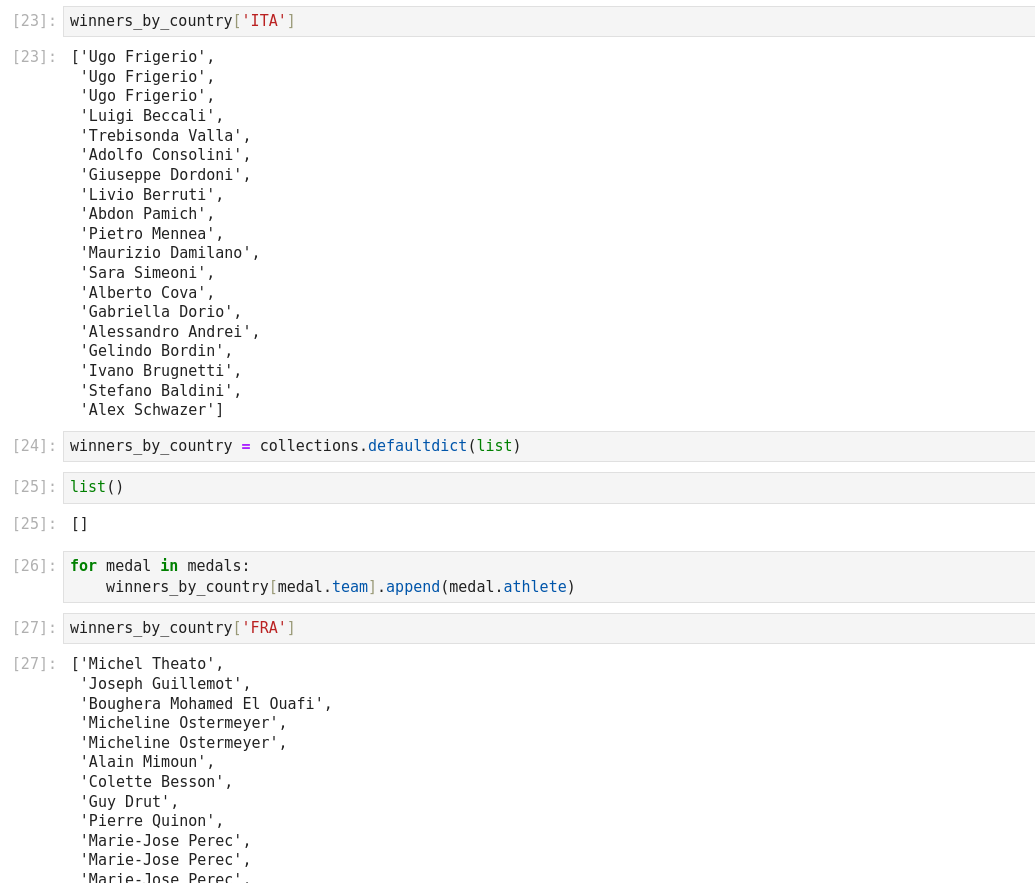Click the 'for medal in medals' line
Screen dimensions: 1035x883
[x=160, y=566]
